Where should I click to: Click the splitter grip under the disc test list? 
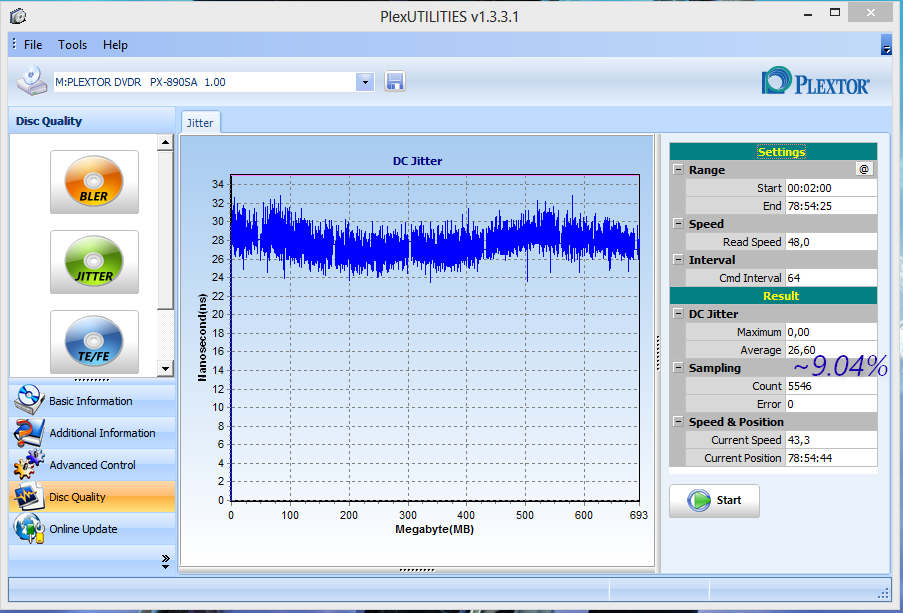coord(92,380)
